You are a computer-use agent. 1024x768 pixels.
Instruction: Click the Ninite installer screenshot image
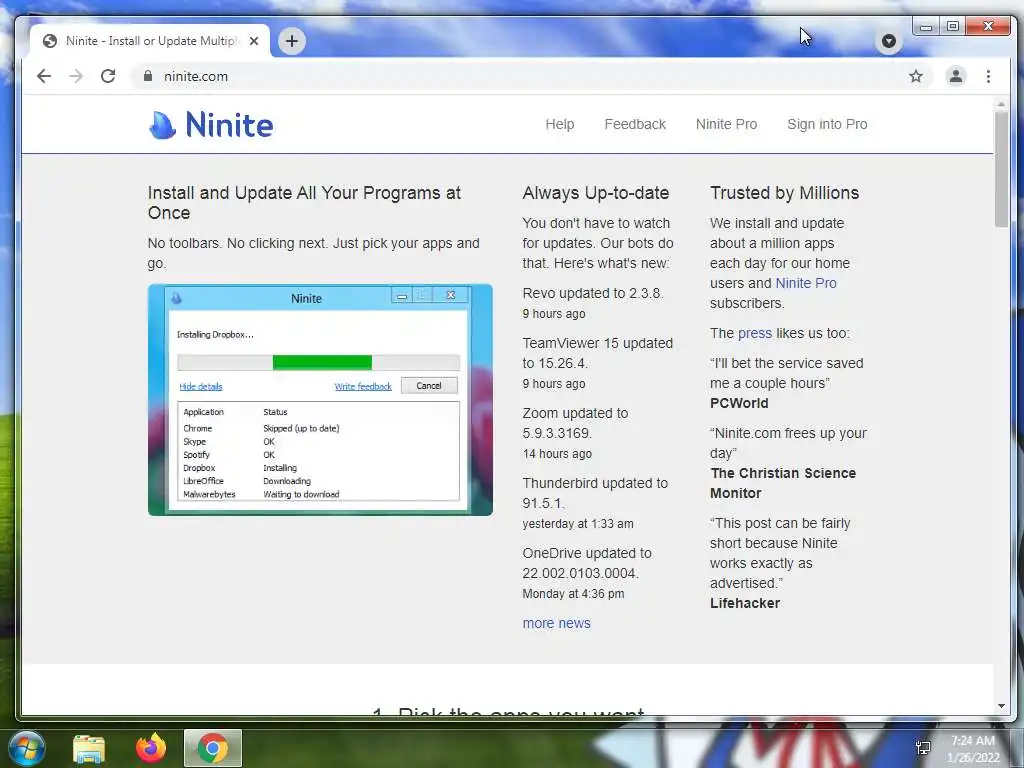click(320, 400)
